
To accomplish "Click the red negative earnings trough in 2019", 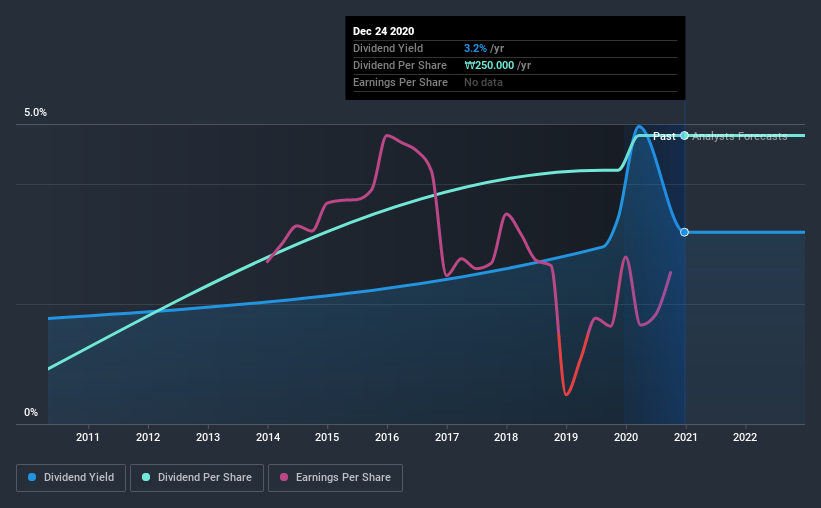I will (566, 393).
